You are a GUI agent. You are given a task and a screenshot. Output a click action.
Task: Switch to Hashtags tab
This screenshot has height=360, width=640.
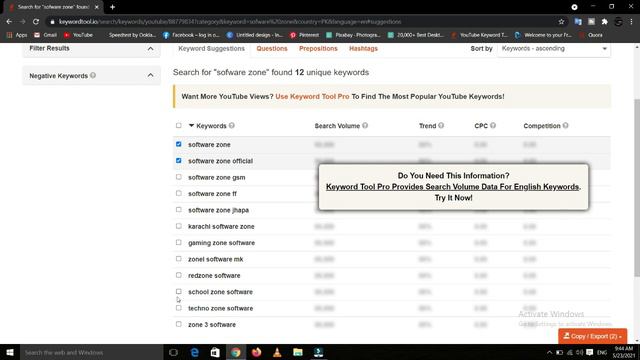tap(363, 49)
